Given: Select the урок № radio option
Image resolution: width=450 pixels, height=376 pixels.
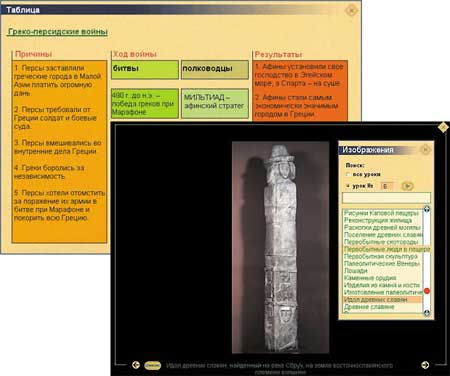Looking at the screenshot, I should [x=348, y=186].
